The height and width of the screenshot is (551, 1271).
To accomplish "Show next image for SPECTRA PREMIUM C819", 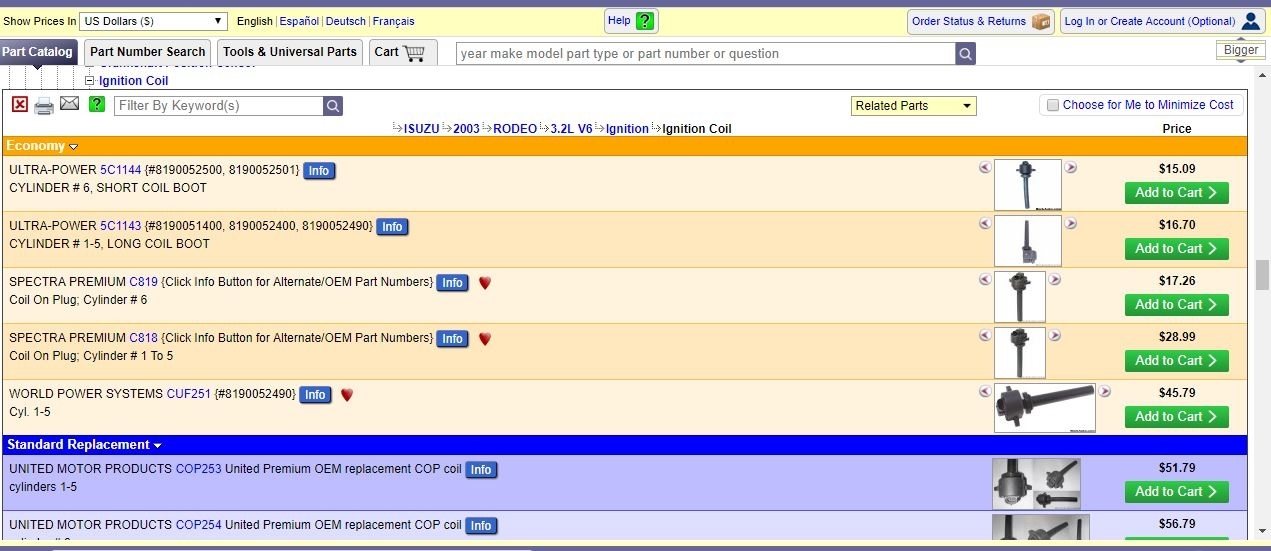I will click(1055, 280).
